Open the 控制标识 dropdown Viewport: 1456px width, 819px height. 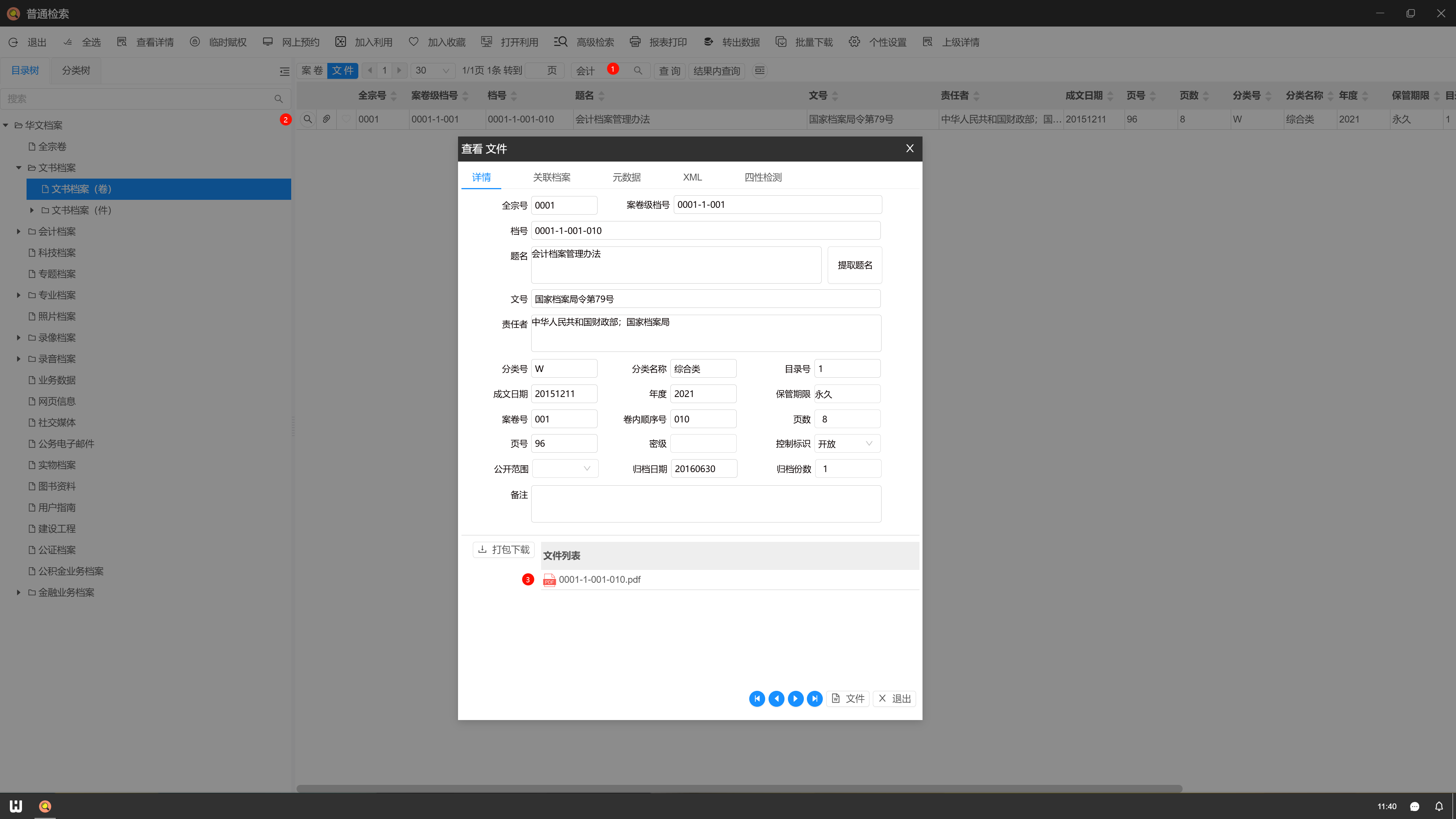coord(847,444)
